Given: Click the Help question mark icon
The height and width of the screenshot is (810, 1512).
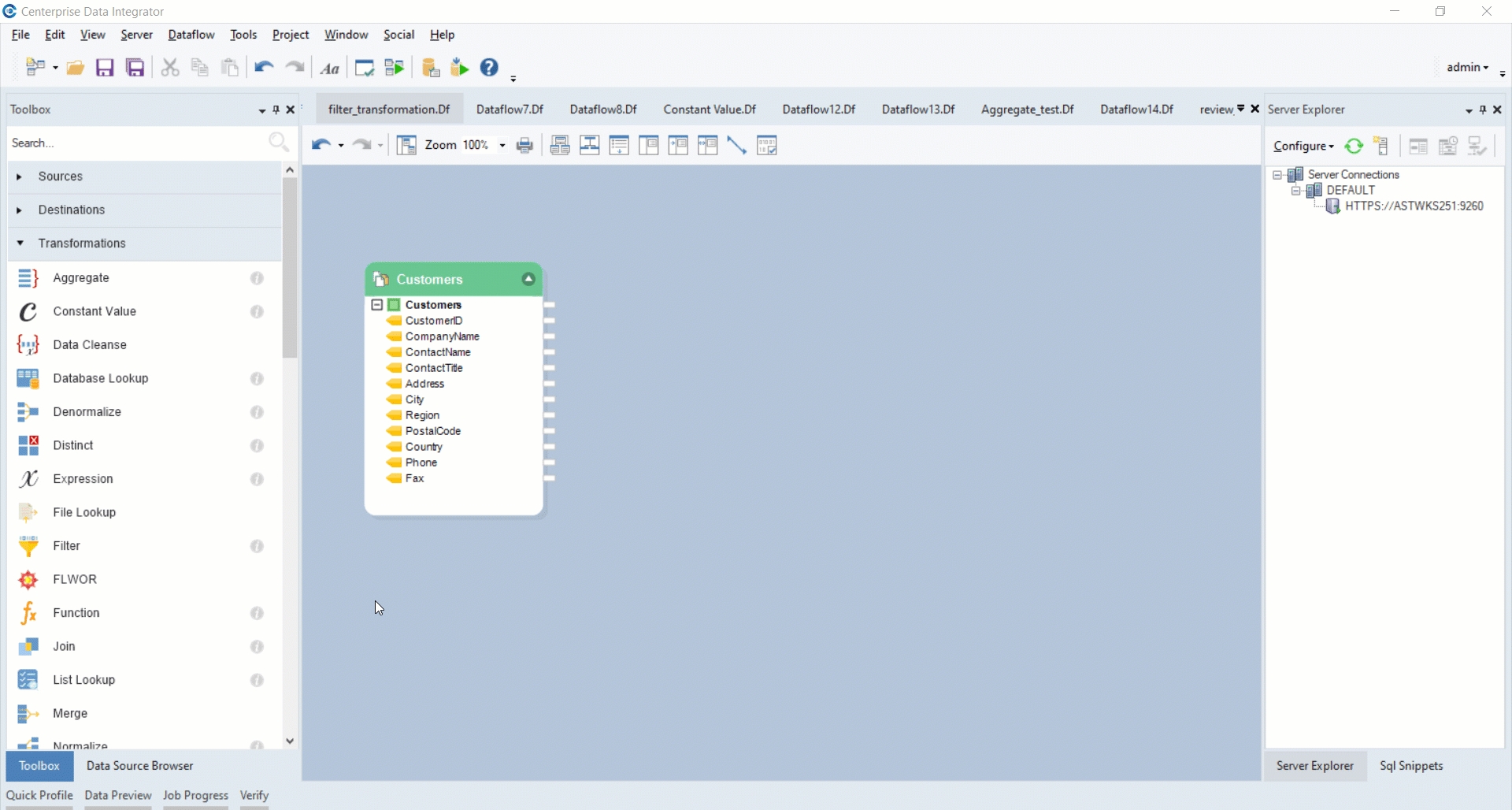Looking at the screenshot, I should coord(489,68).
